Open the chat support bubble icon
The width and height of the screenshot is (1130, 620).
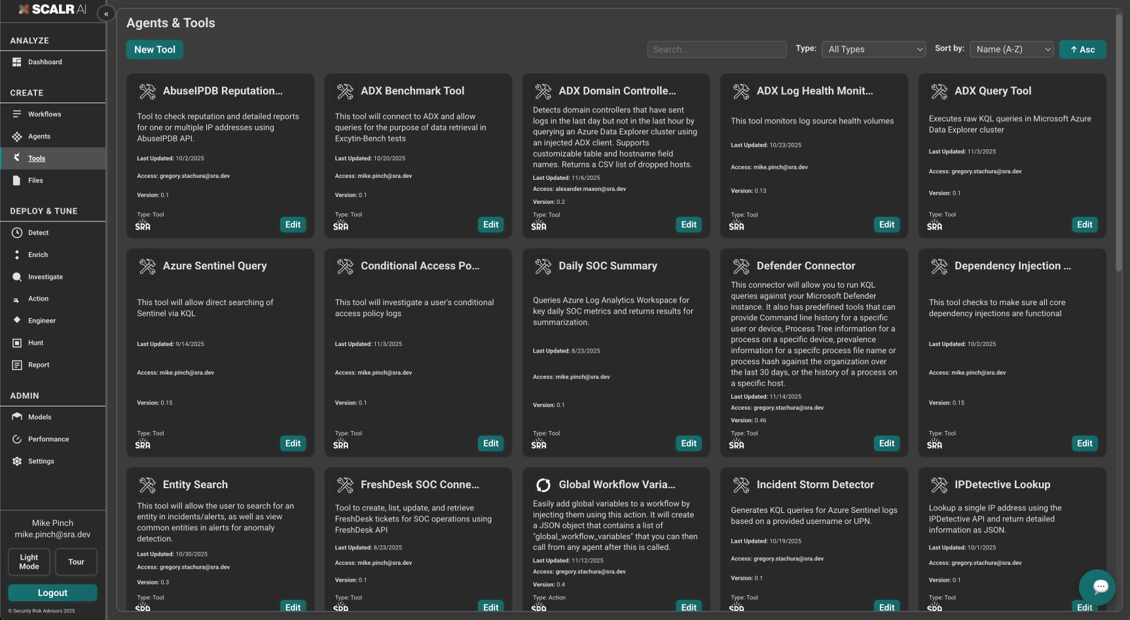click(1099, 587)
